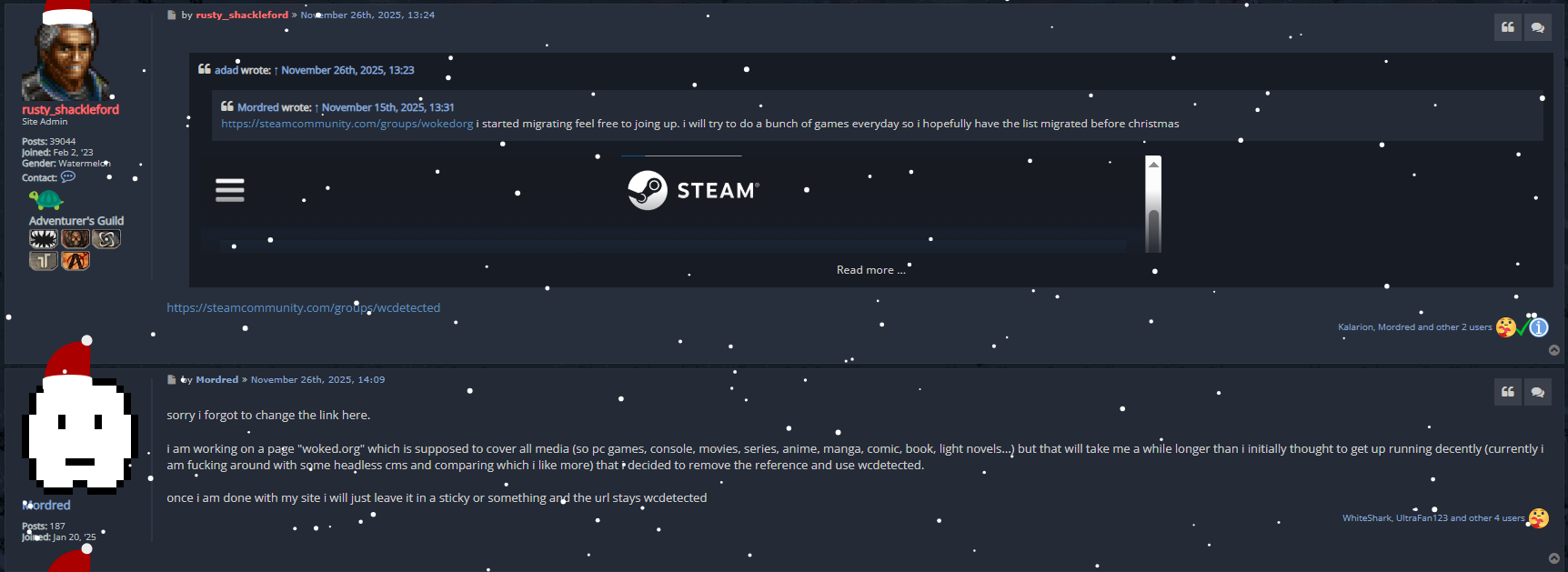Click the embedded Steam frame's scroll up arrow

(1153, 164)
